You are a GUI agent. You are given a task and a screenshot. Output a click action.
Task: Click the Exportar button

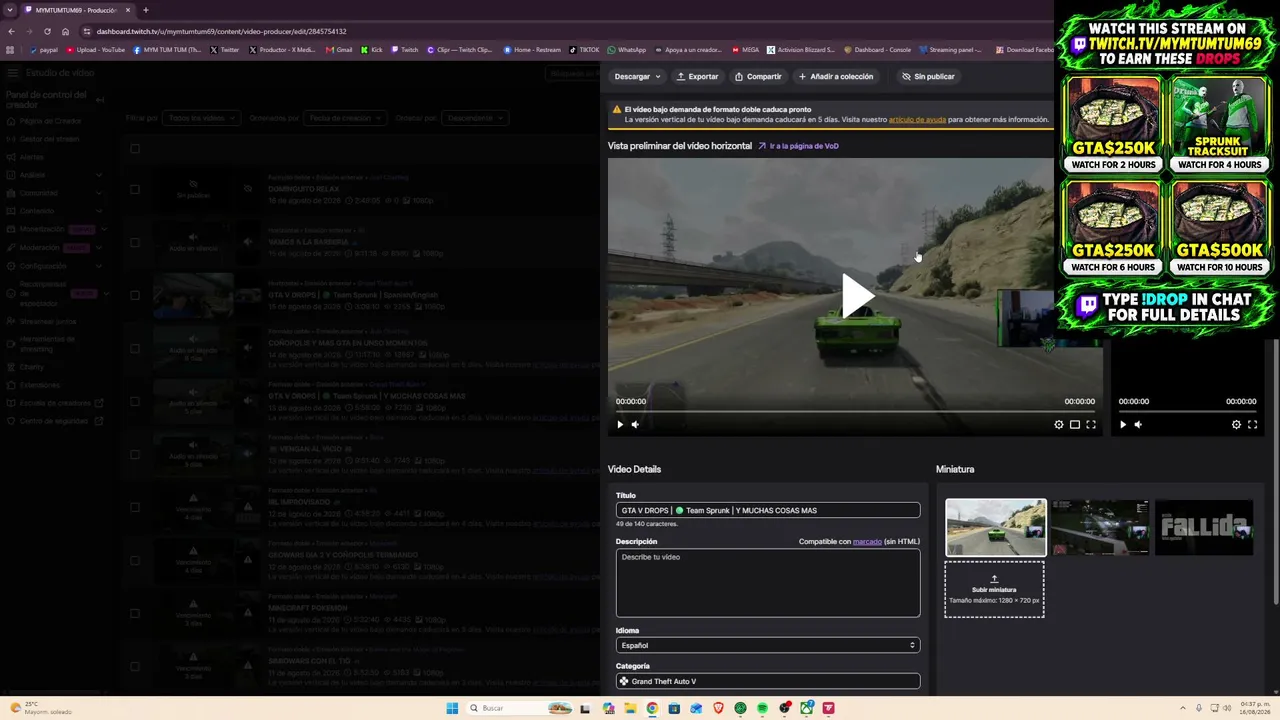click(697, 76)
